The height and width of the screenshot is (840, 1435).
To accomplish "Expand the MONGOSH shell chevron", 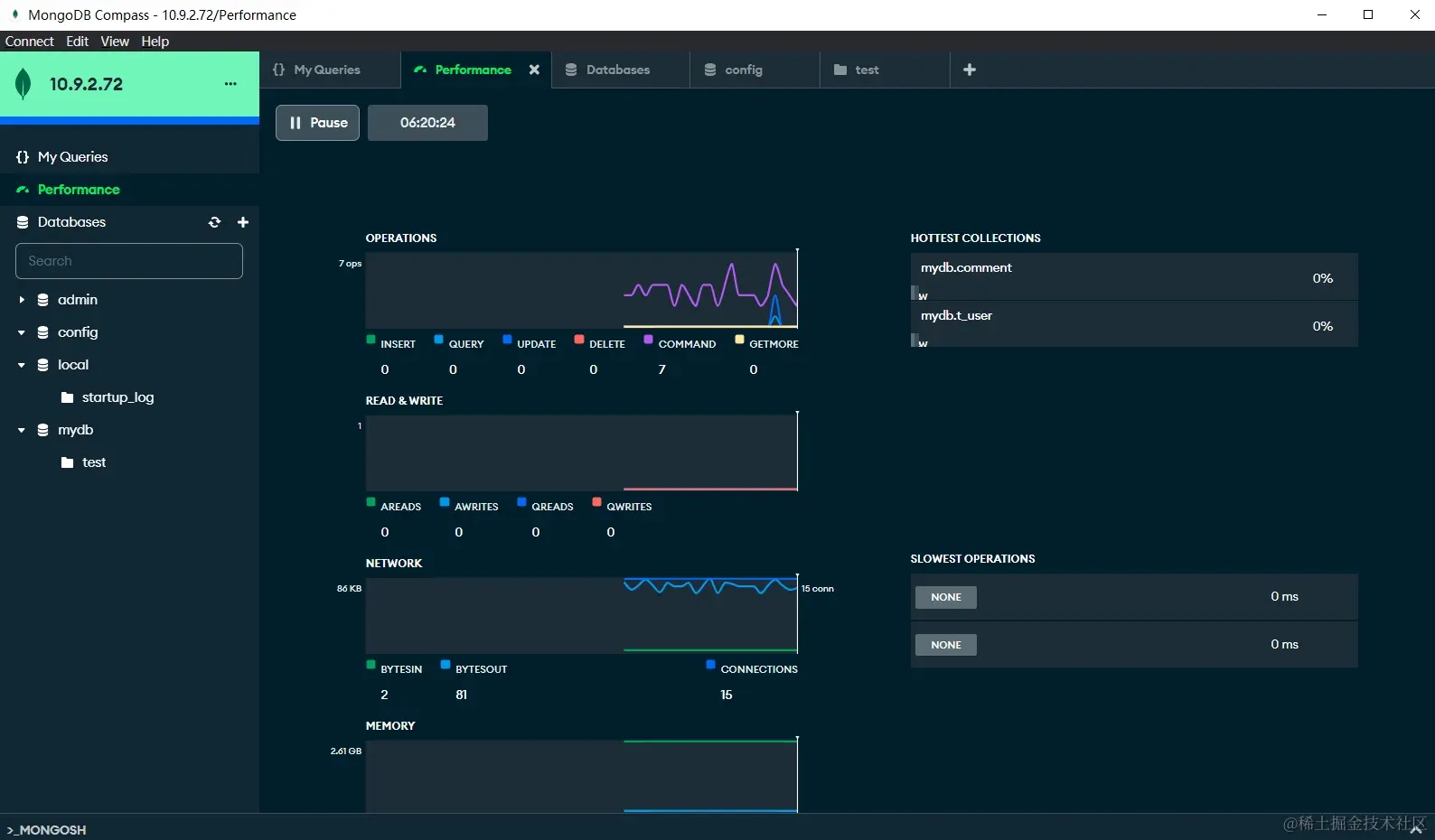I will click(1415, 829).
